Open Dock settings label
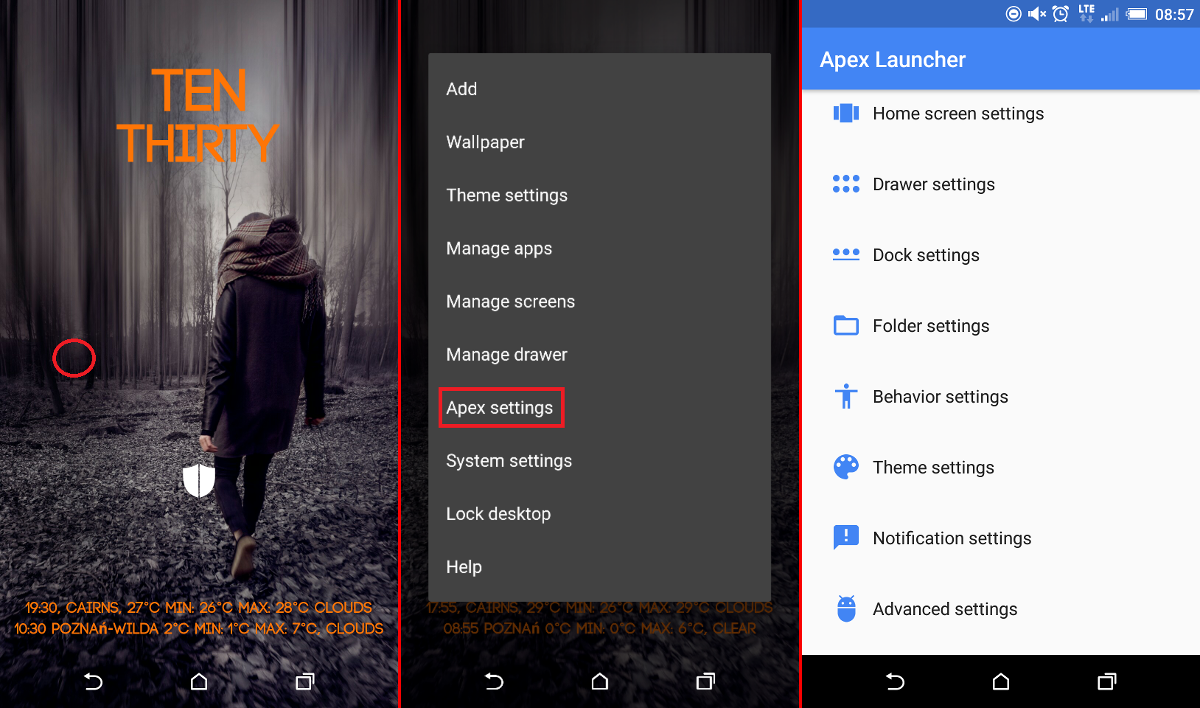 click(x=926, y=255)
